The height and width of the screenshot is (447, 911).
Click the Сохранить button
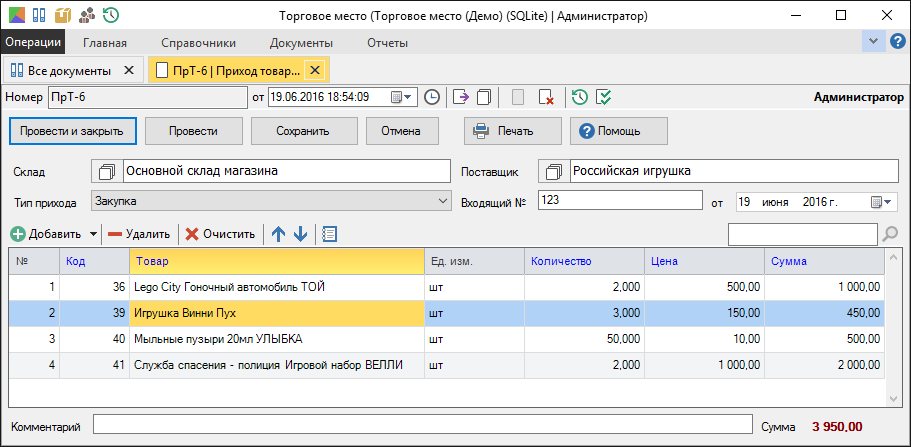coord(304,131)
